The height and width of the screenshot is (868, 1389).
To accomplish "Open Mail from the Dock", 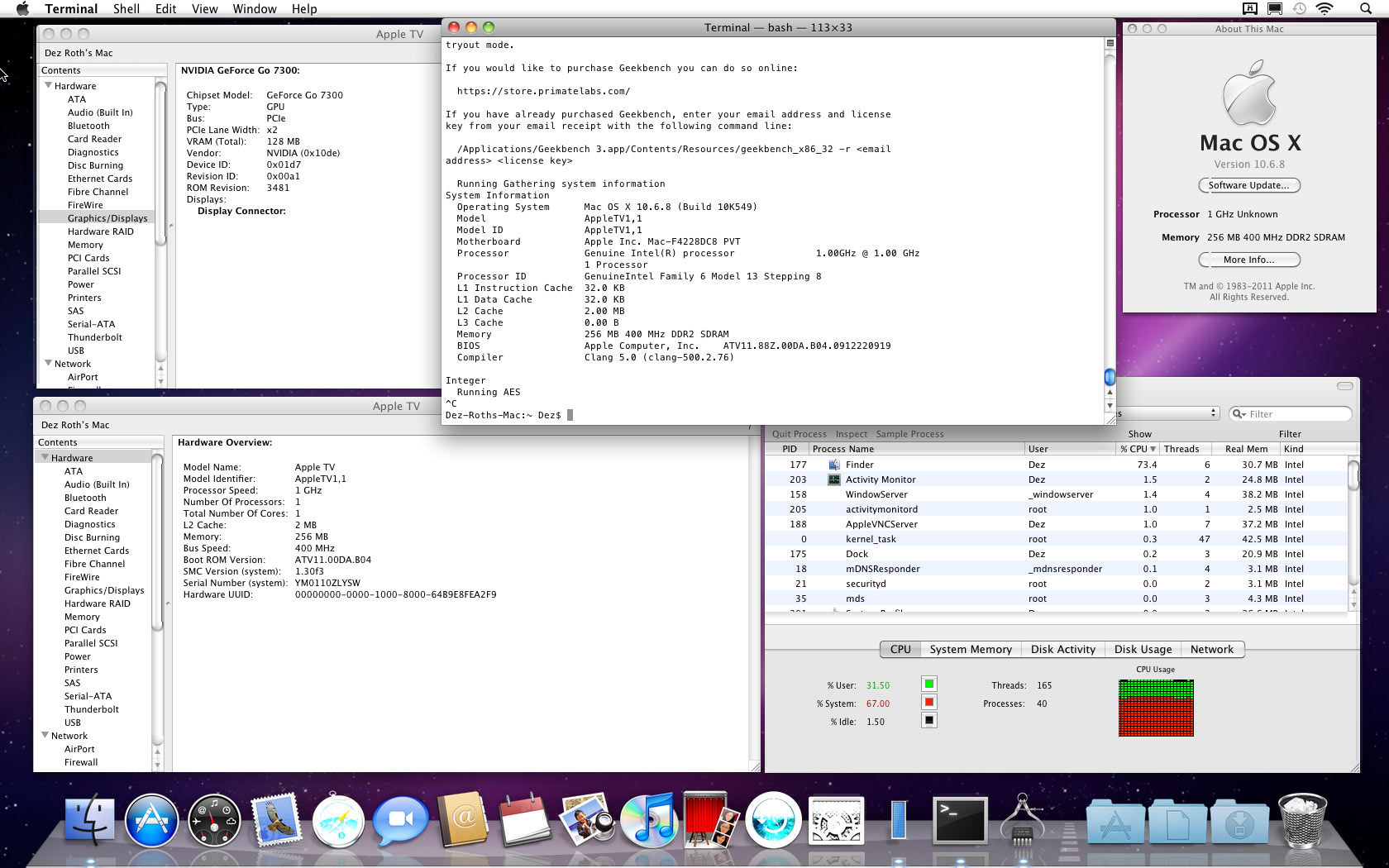I will (x=276, y=821).
